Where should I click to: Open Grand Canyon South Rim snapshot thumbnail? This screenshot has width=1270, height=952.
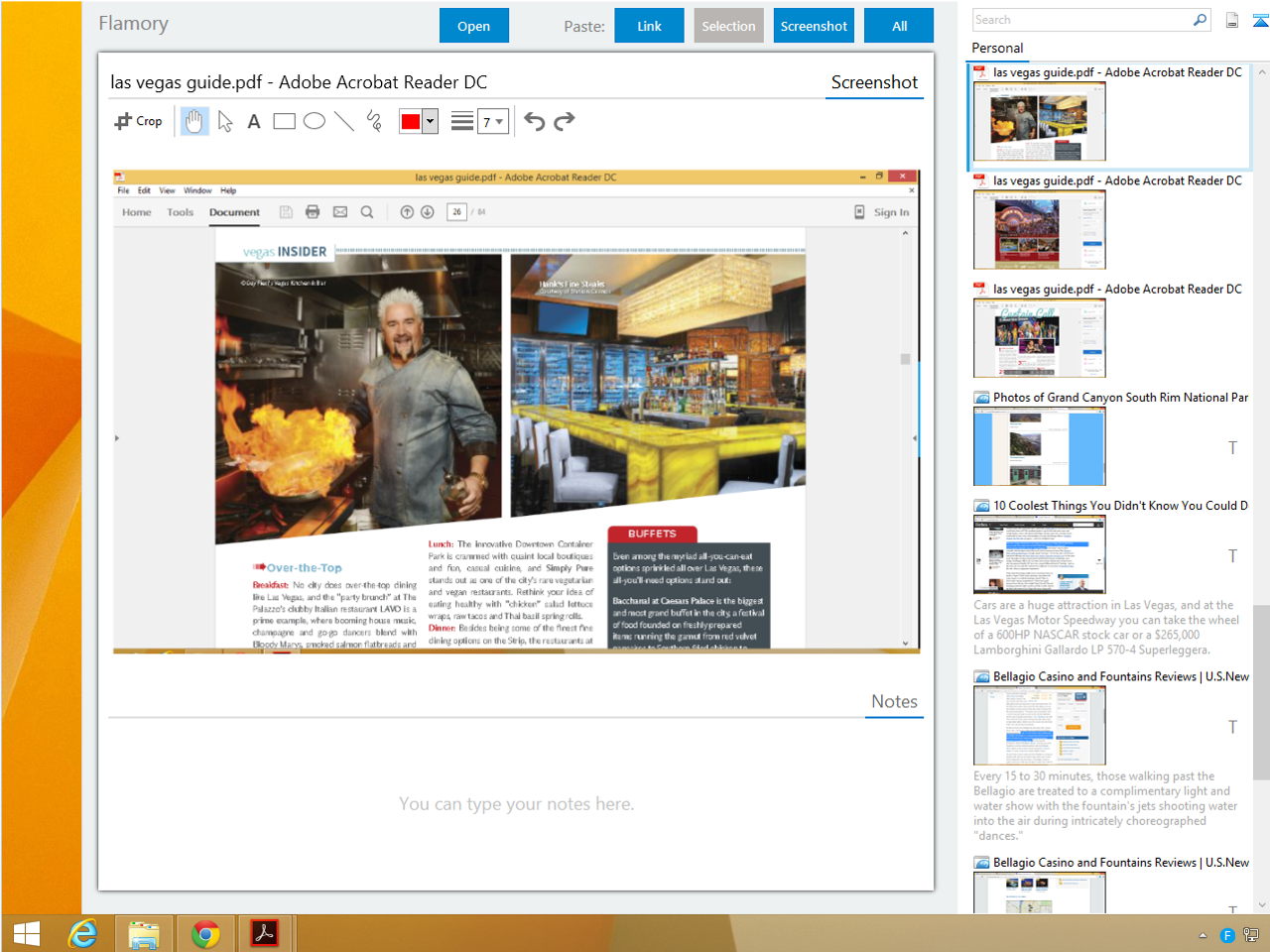coord(1039,446)
